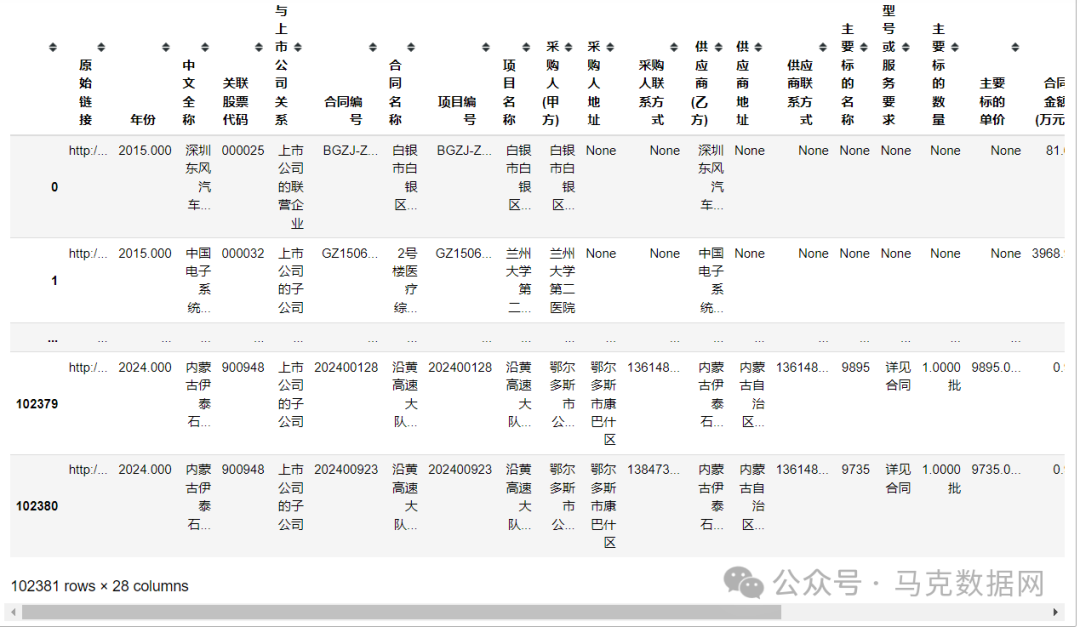Image resolution: width=1080 pixels, height=627 pixels.
Task: Open the http link in row 1
Action: 88,254
